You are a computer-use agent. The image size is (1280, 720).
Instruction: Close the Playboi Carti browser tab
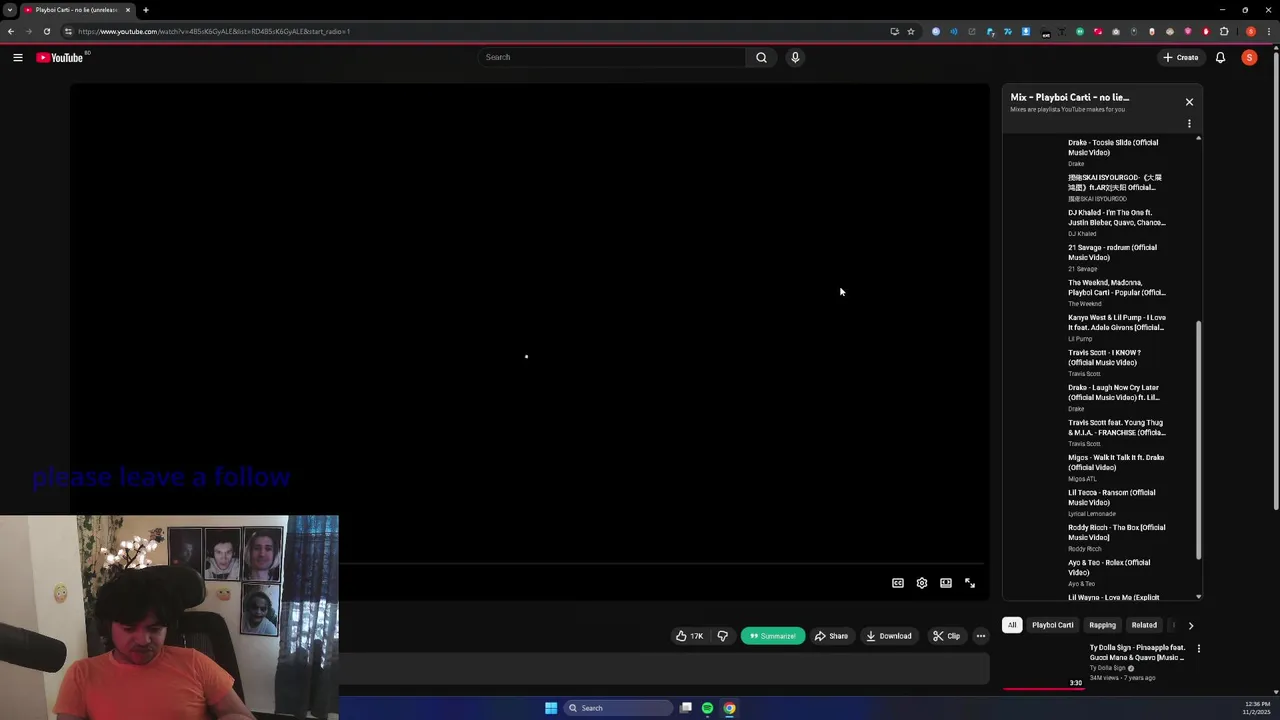point(128,10)
